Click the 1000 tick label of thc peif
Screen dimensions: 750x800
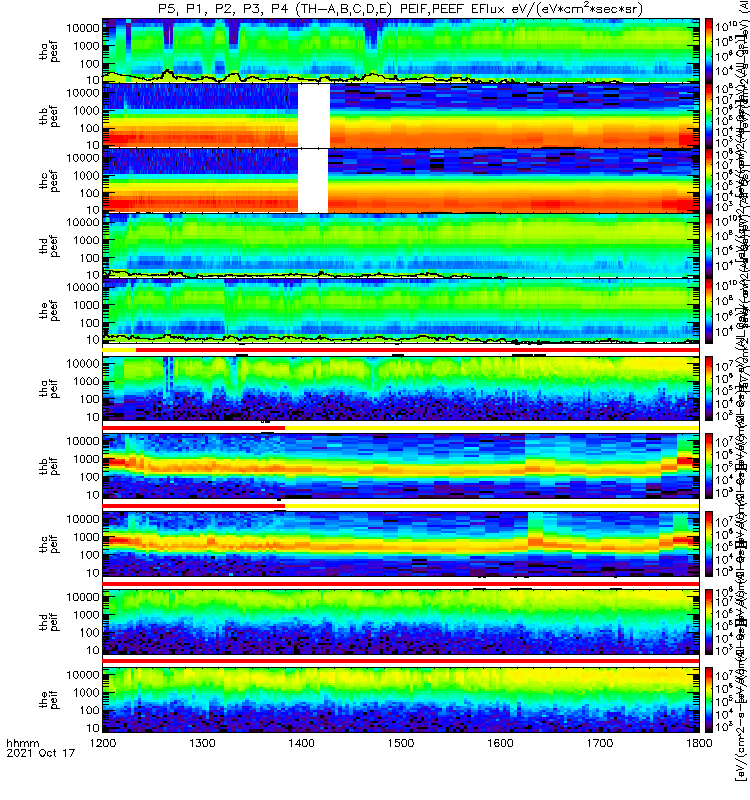pyautogui.click(x=86, y=537)
